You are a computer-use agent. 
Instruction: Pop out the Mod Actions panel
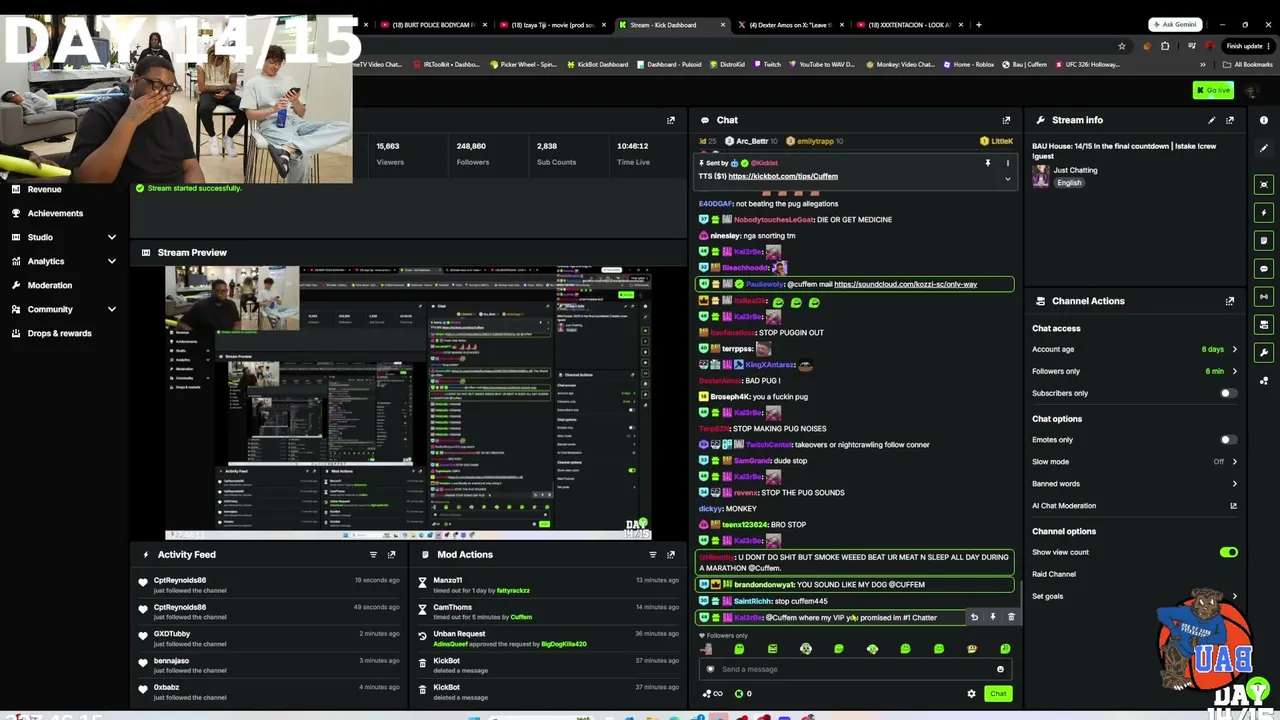671,555
